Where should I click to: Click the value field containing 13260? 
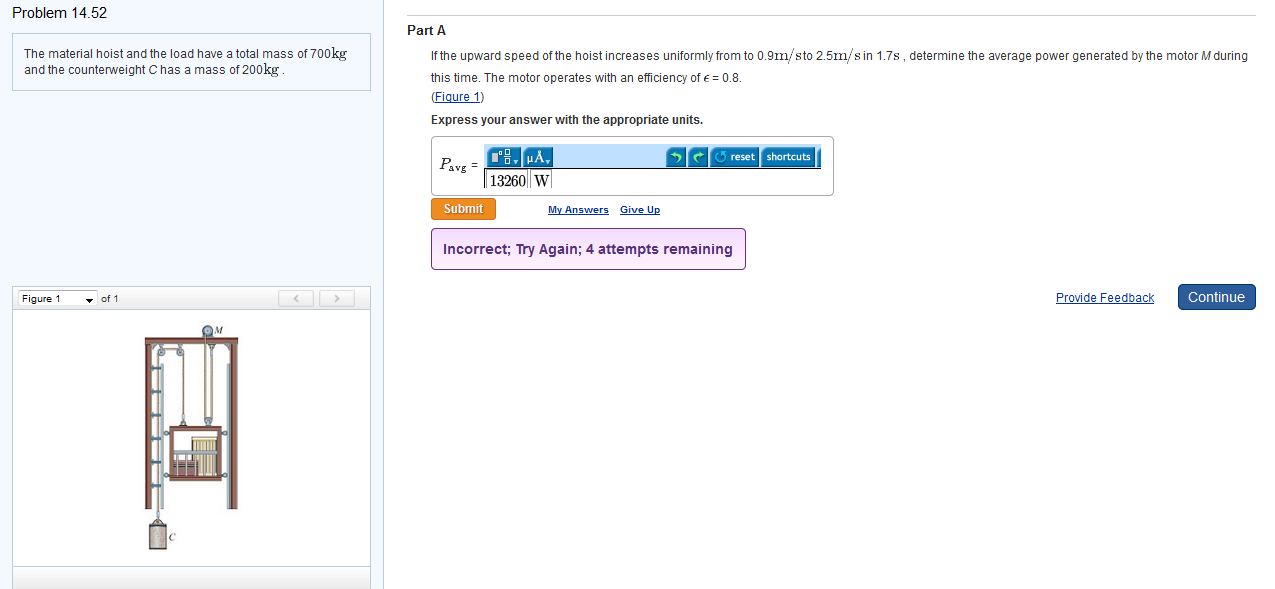pos(507,181)
